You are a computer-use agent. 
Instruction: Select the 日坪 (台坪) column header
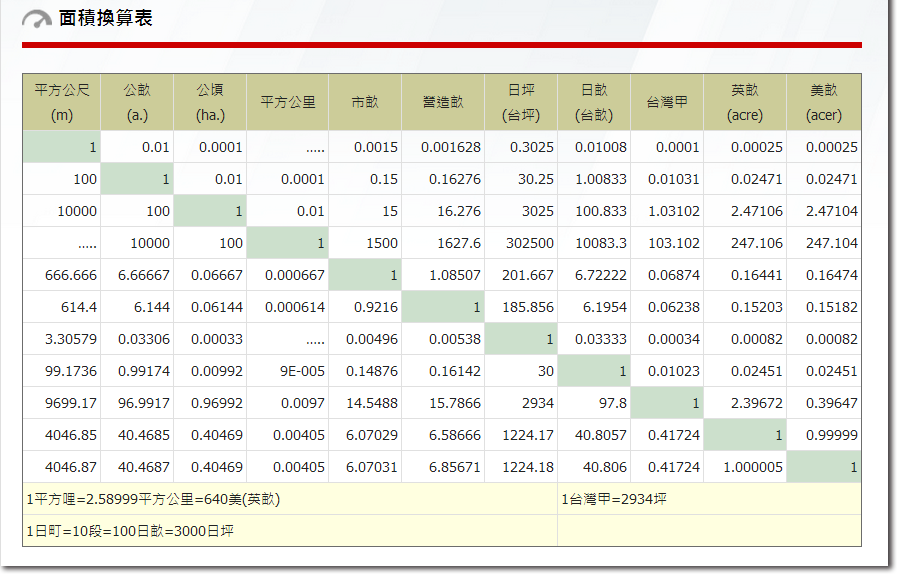521,102
